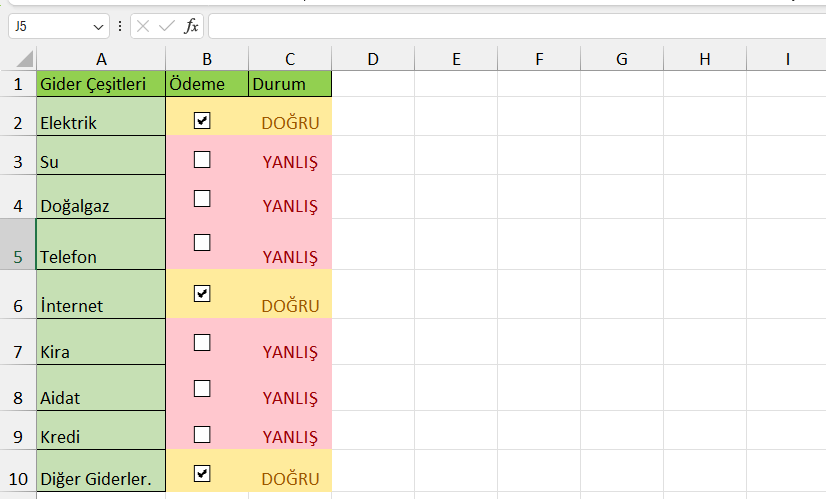The width and height of the screenshot is (826, 499).
Task: Select column H header
Action: pos(704,60)
